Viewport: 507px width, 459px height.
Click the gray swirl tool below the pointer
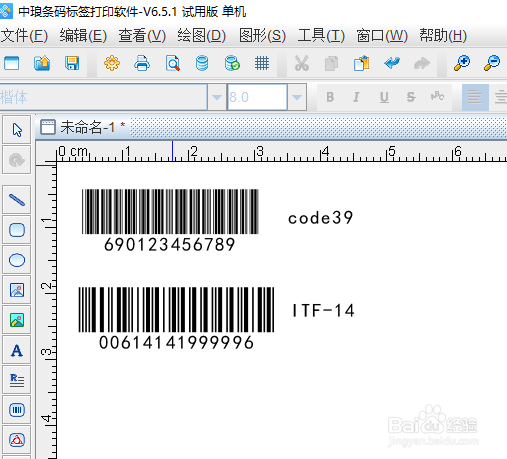tap(17, 160)
